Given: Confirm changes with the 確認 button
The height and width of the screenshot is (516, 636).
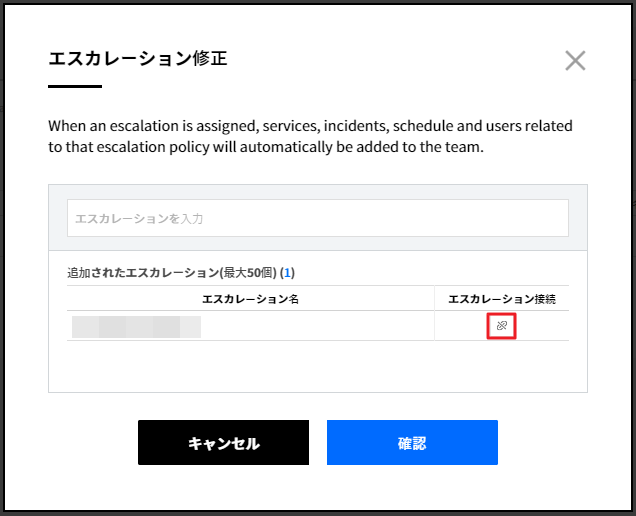Looking at the screenshot, I should click(x=412, y=443).
